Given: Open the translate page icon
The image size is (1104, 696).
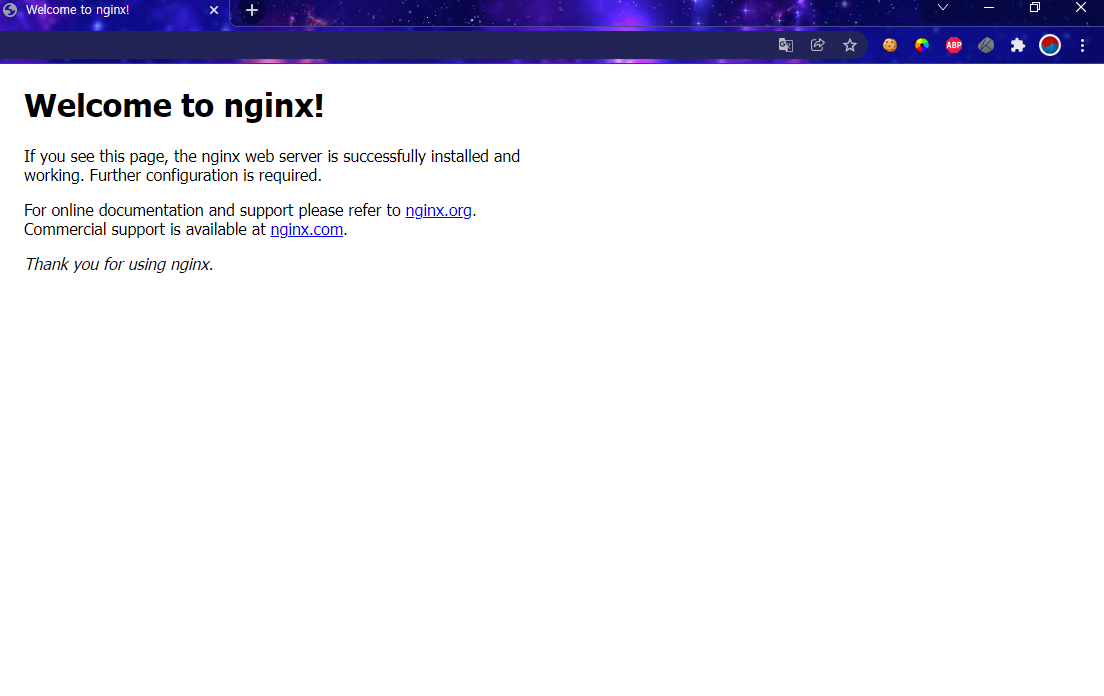Looking at the screenshot, I should pos(786,45).
